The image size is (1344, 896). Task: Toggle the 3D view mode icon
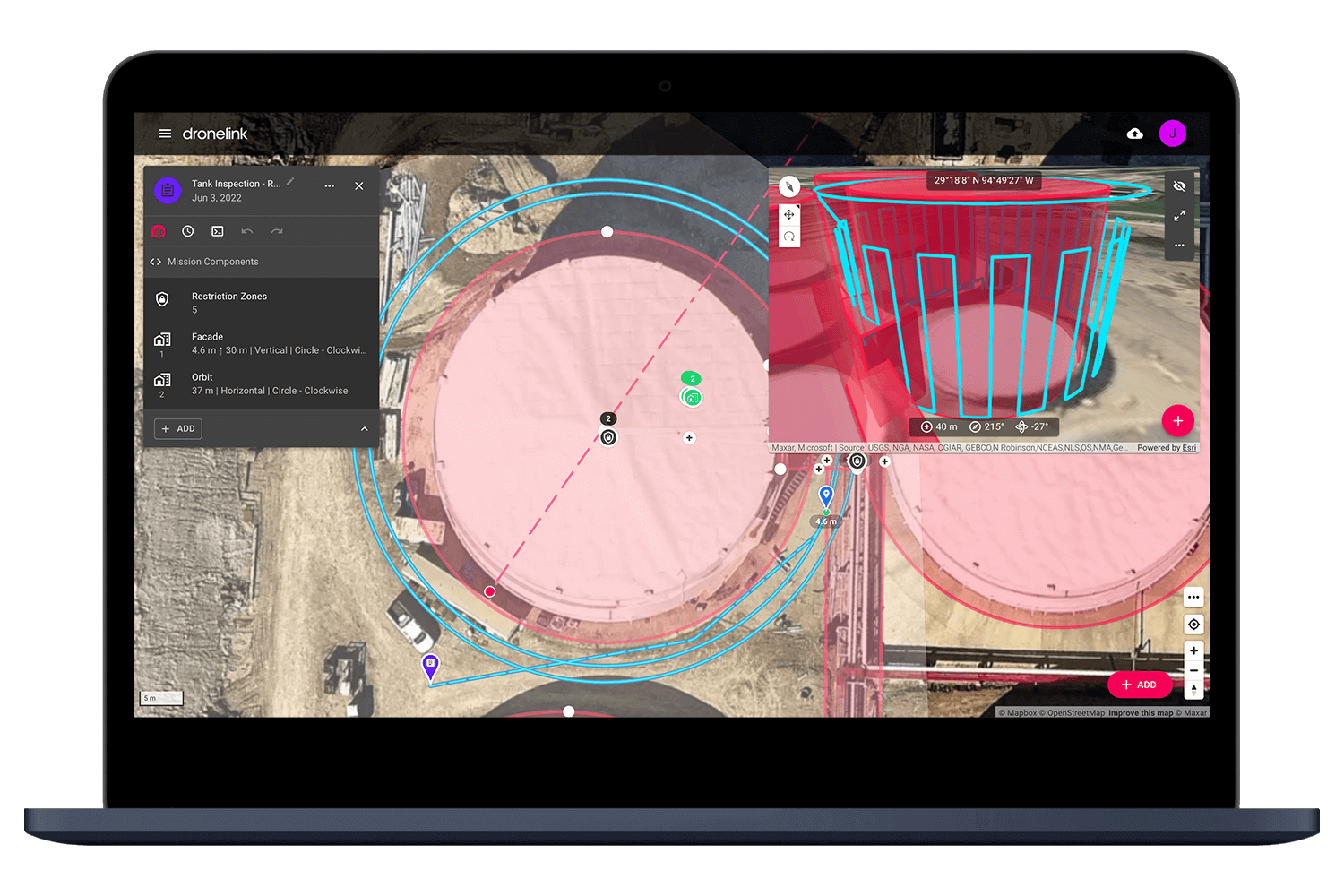[x=159, y=231]
